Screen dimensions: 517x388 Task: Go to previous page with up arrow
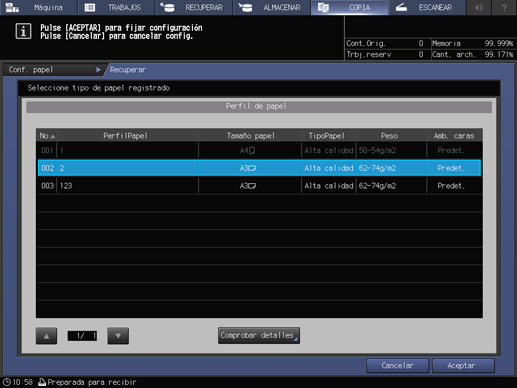(x=46, y=336)
